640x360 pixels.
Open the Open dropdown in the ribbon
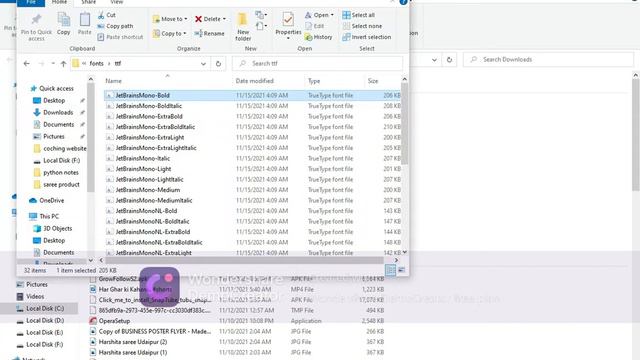[x=319, y=15]
